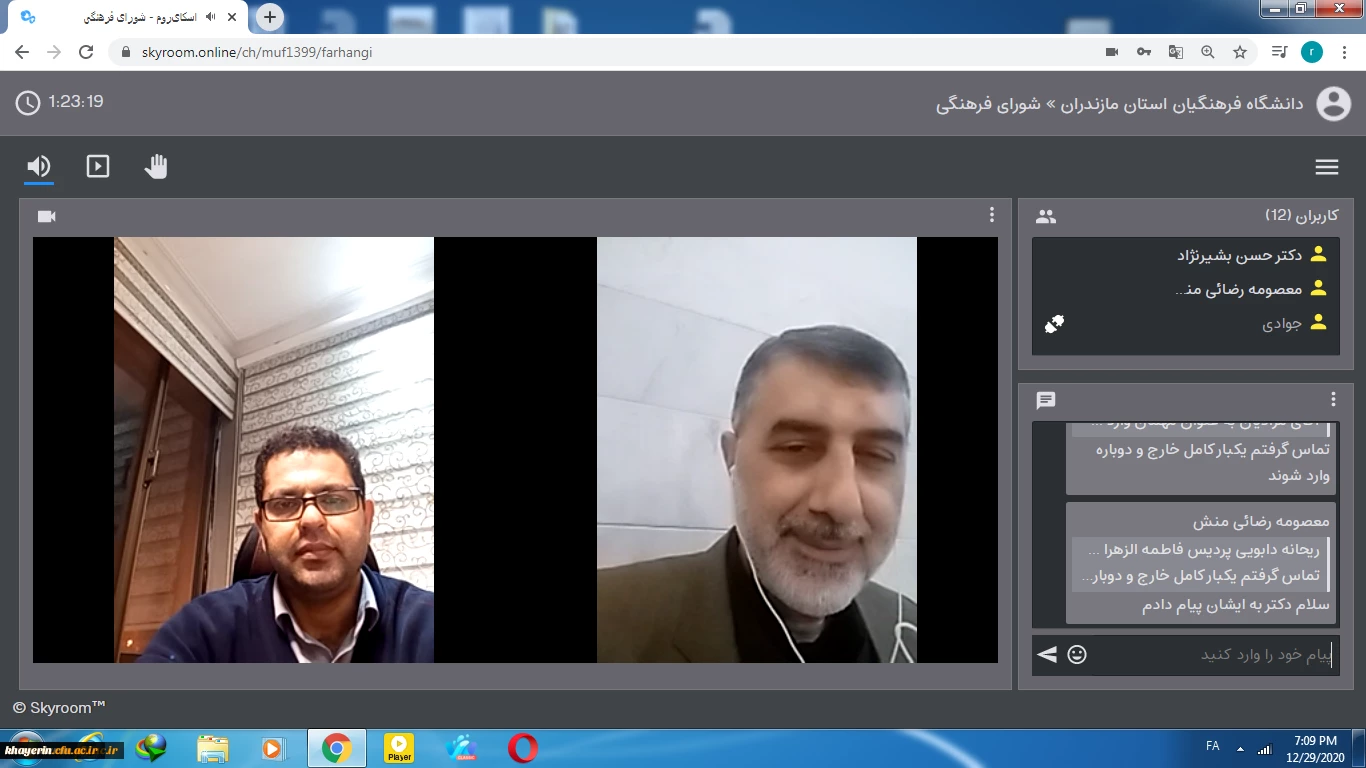The height and width of the screenshot is (768, 1366).
Task: Bookmark this page with star icon
Action: pyautogui.click(x=1240, y=52)
